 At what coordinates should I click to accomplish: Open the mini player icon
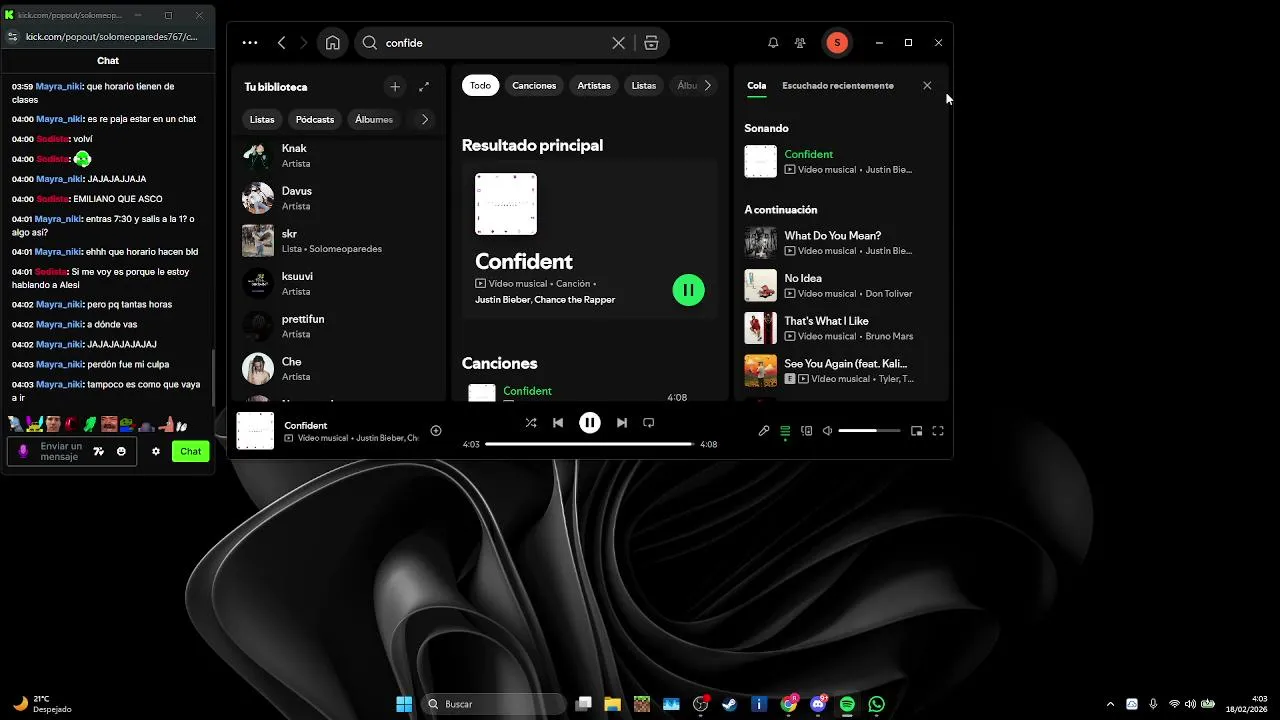(916, 431)
